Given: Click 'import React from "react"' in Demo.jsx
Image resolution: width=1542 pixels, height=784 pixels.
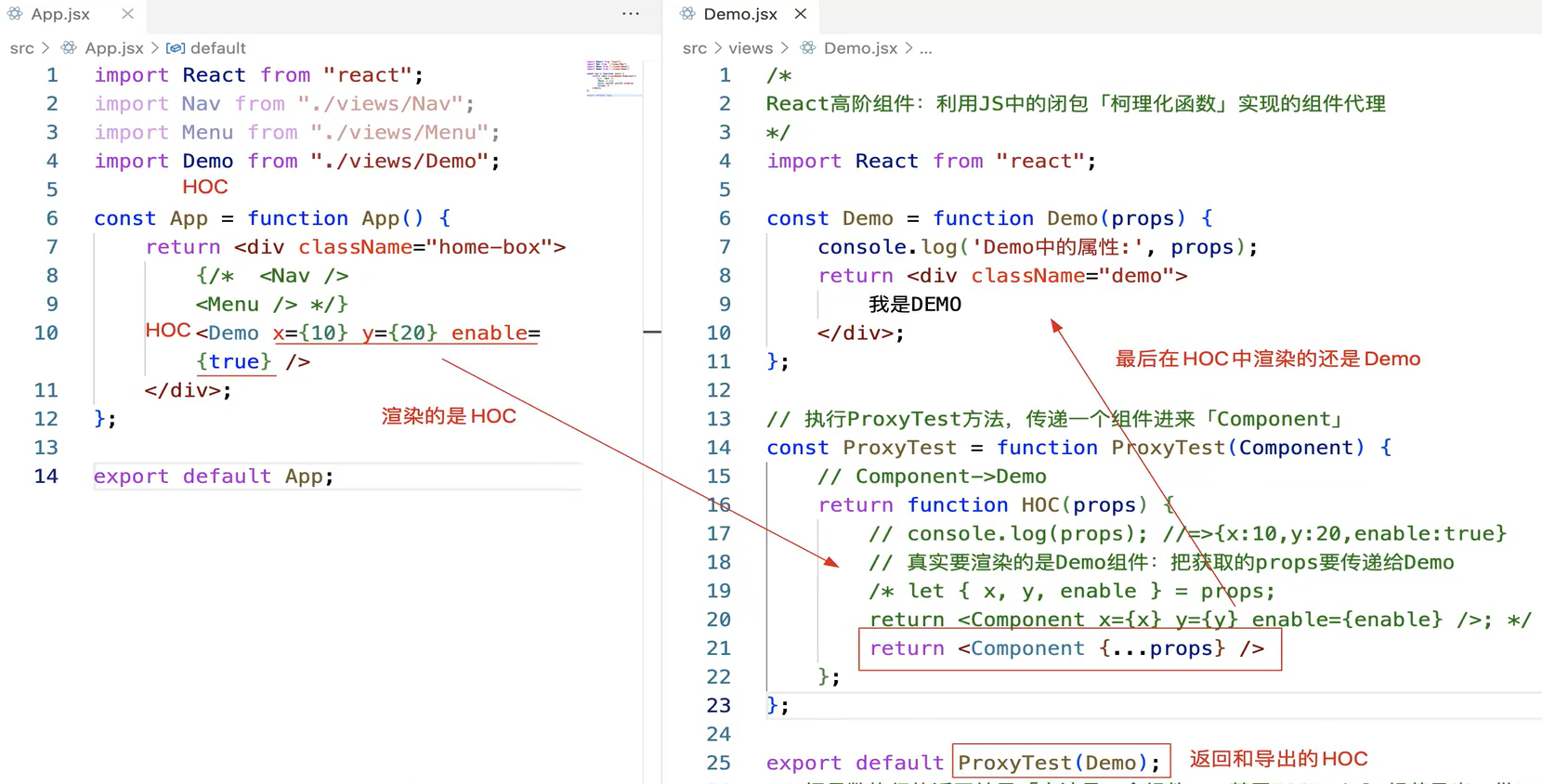Looking at the screenshot, I should click(x=931, y=162).
